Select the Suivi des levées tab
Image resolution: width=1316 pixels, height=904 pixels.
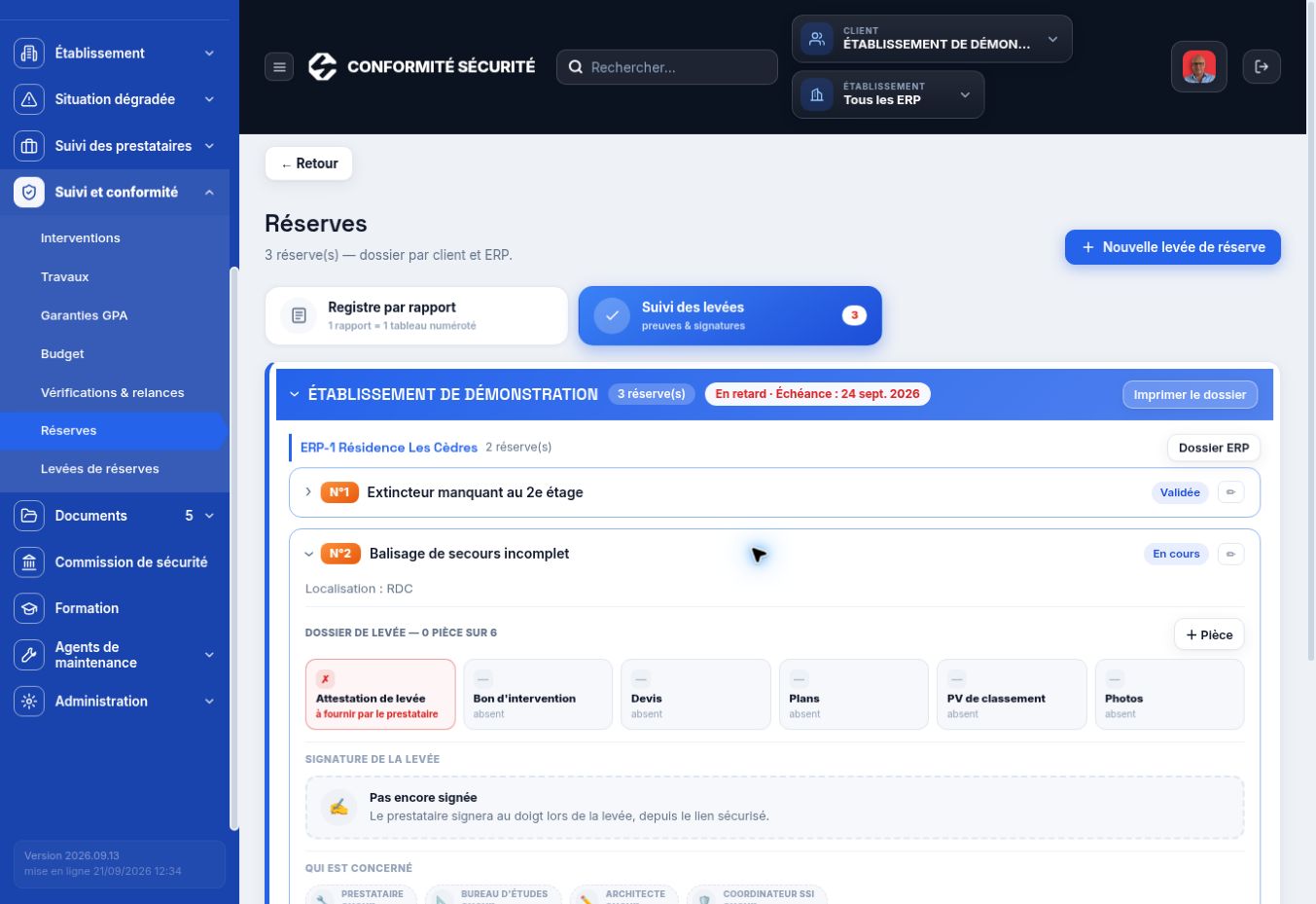click(x=730, y=315)
